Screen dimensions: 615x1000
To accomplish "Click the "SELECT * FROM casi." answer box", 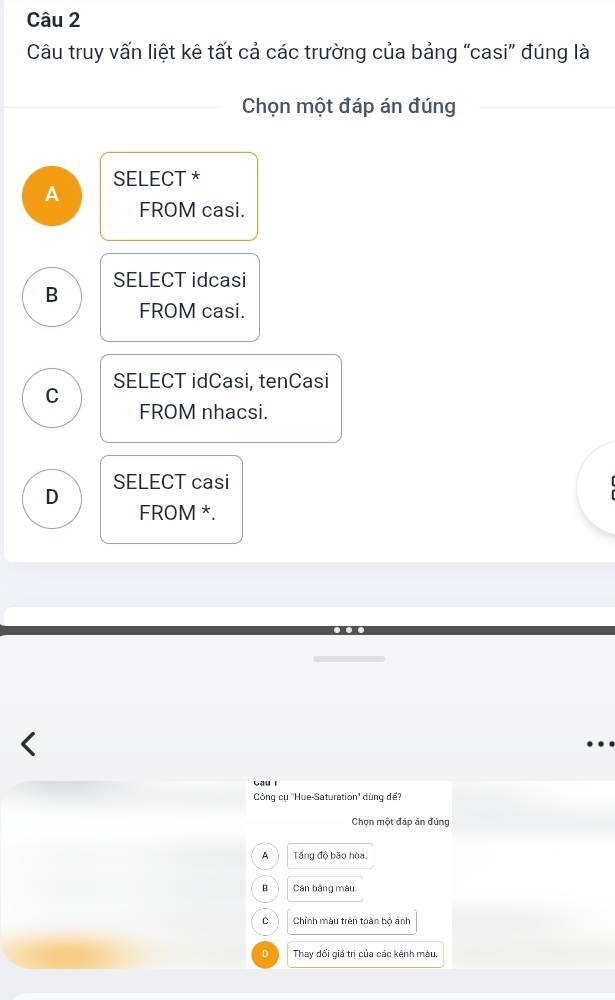I will pos(179,196).
